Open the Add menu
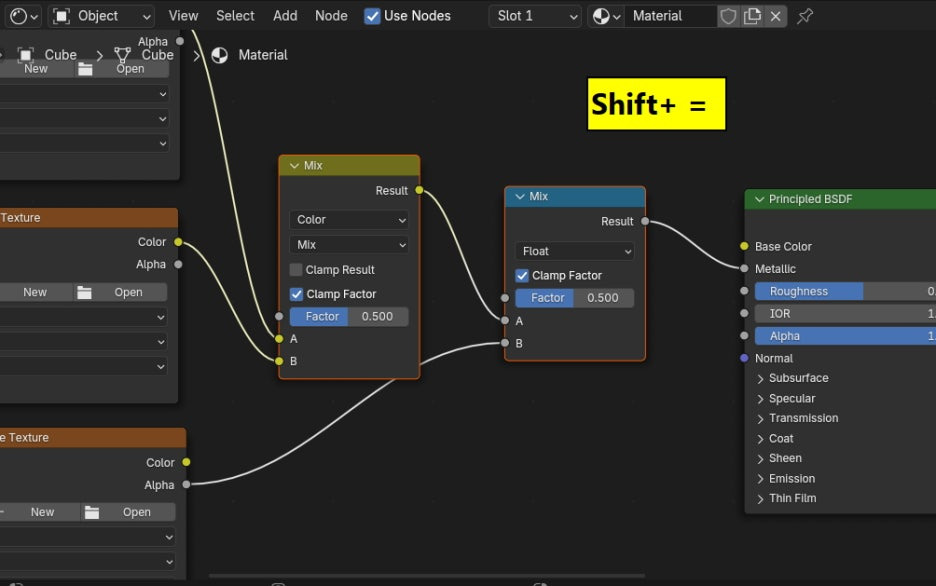 (x=285, y=16)
